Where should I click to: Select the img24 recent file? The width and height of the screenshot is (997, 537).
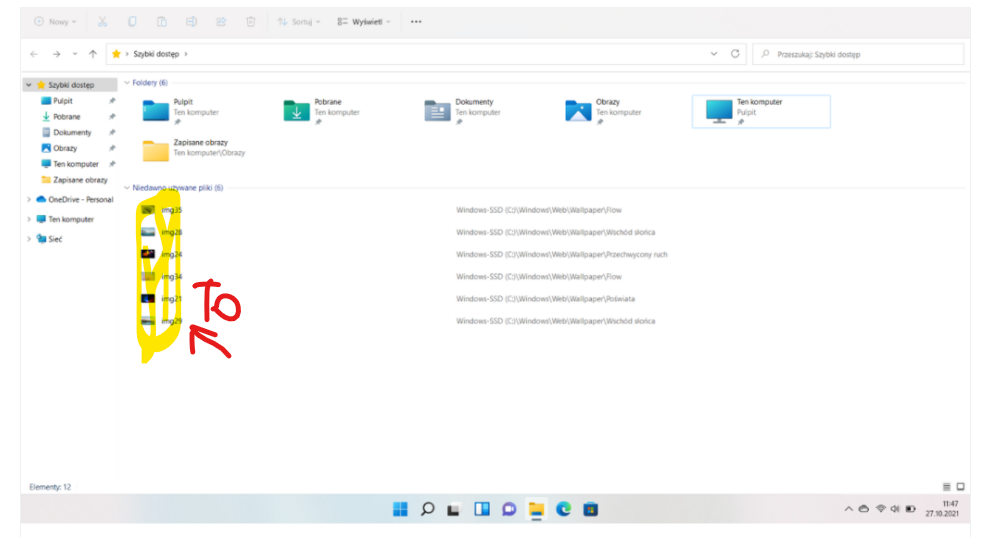tap(171, 254)
